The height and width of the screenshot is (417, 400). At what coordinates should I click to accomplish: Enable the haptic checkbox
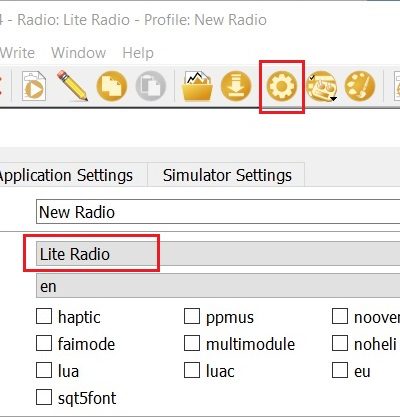tap(44, 316)
